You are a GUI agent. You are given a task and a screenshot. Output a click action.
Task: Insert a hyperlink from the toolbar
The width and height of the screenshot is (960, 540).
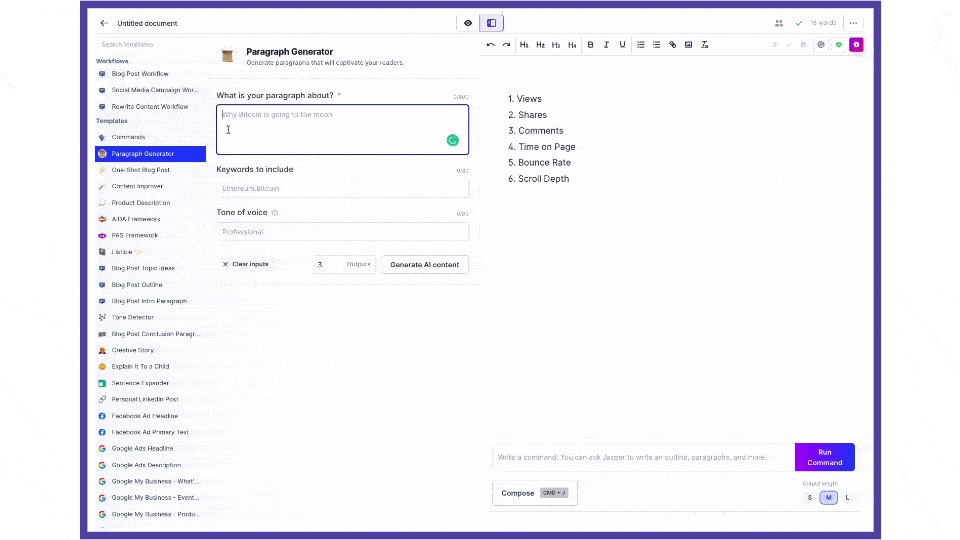(x=672, y=45)
